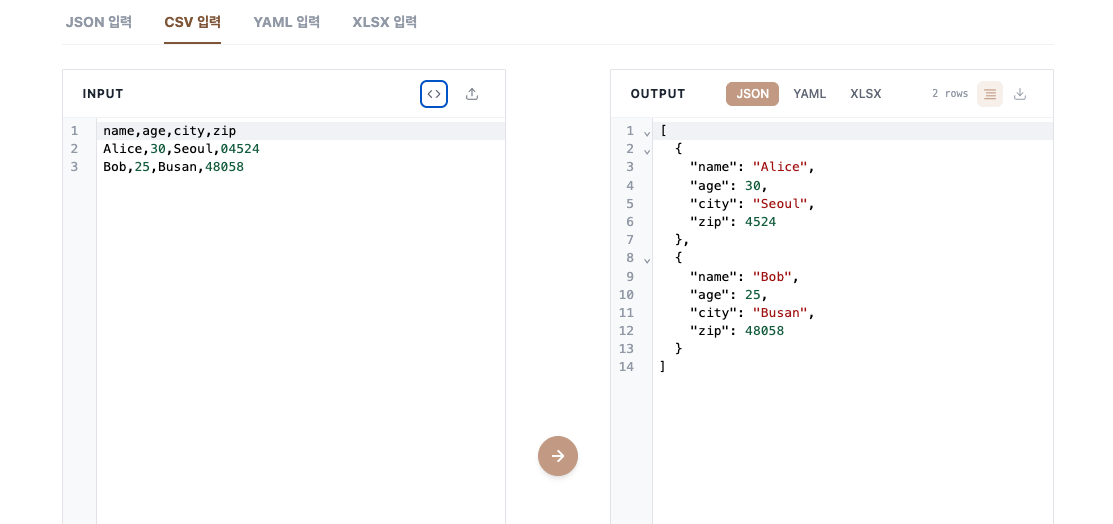Click output line '"zip": 4524'

pos(733,222)
